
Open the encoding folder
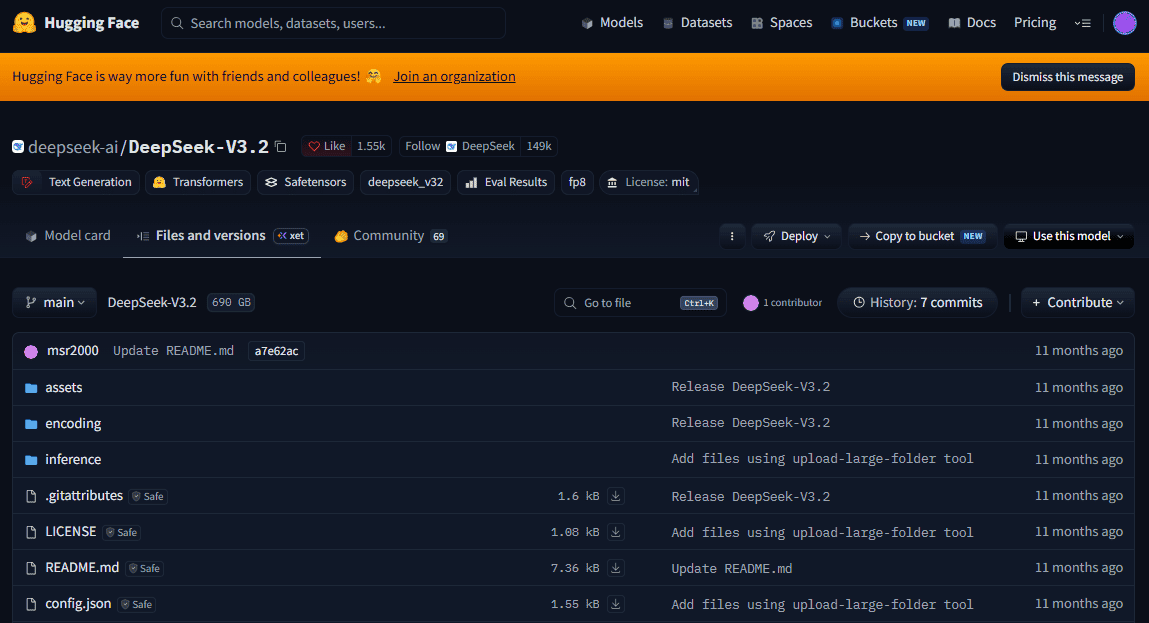pos(73,423)
